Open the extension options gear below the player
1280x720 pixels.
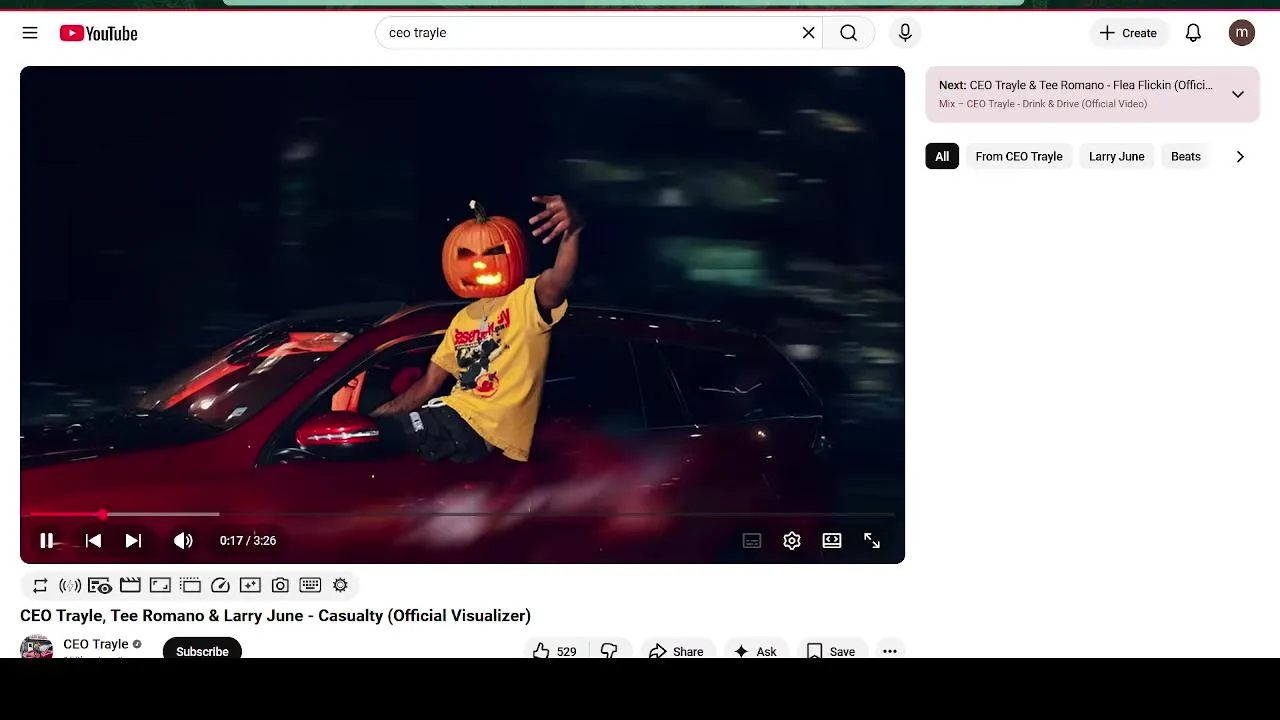[340, 585]
